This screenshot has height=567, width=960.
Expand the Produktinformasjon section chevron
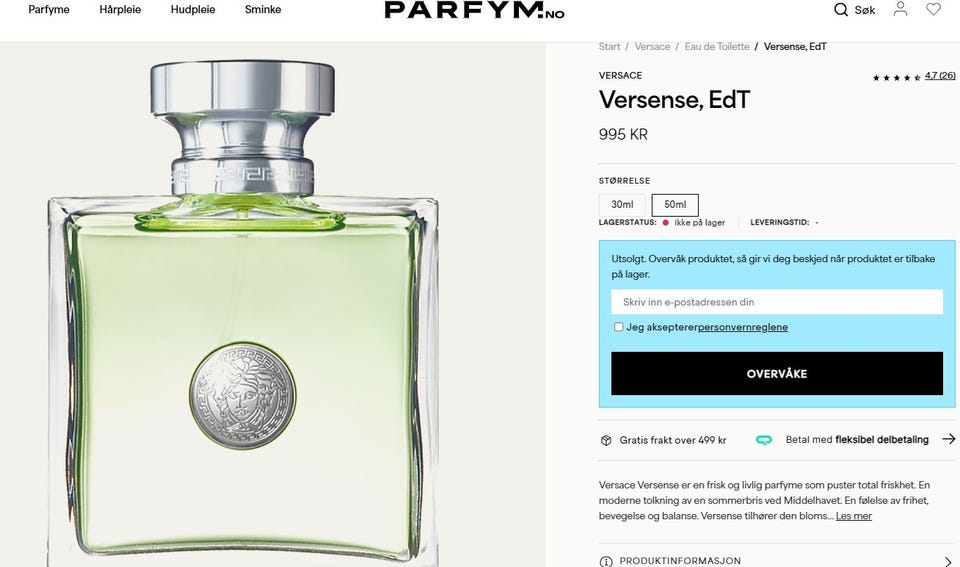[x=948, y=561]
